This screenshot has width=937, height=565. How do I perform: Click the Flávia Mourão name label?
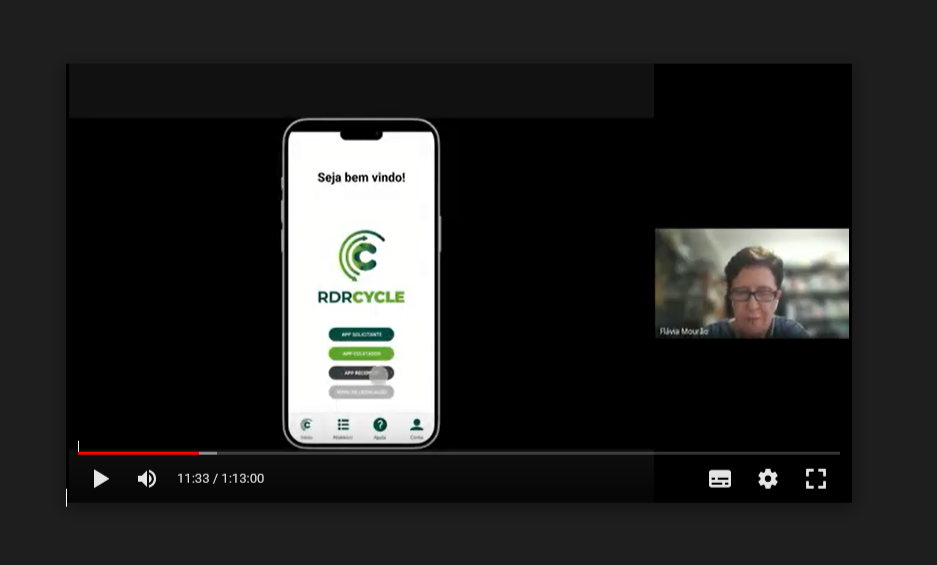pos(684,331)
